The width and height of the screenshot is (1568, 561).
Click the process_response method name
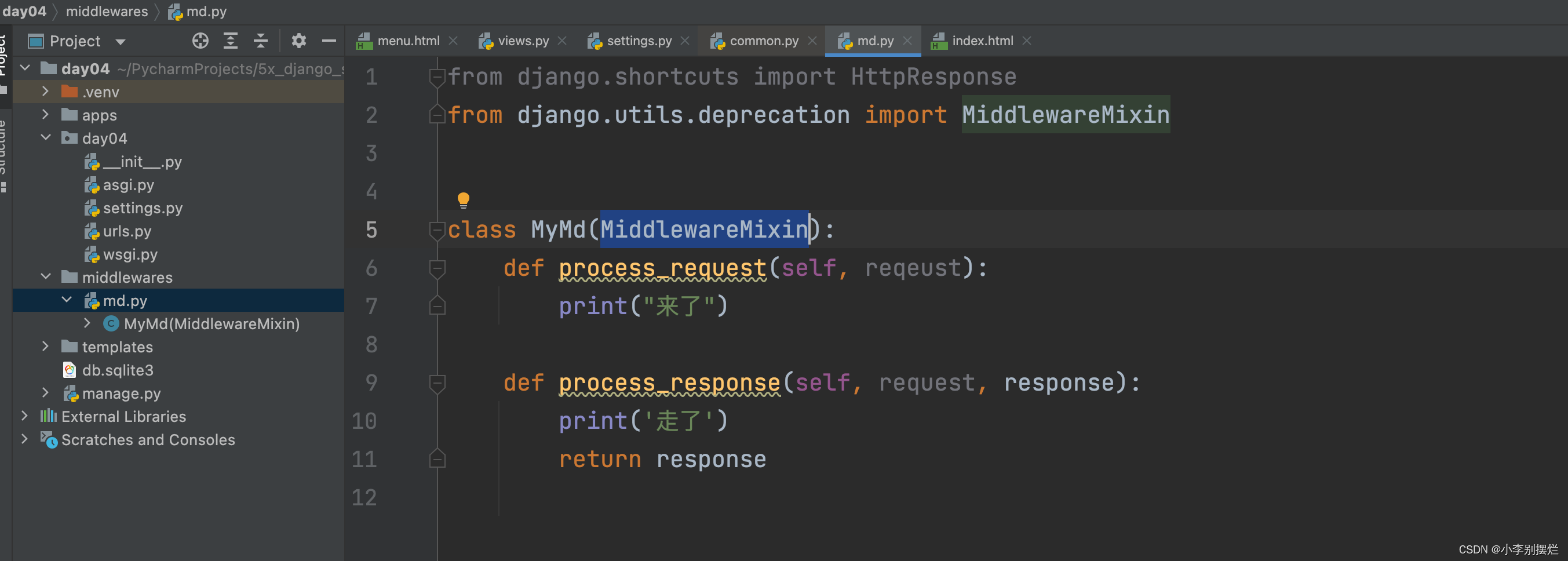(670, 383)
